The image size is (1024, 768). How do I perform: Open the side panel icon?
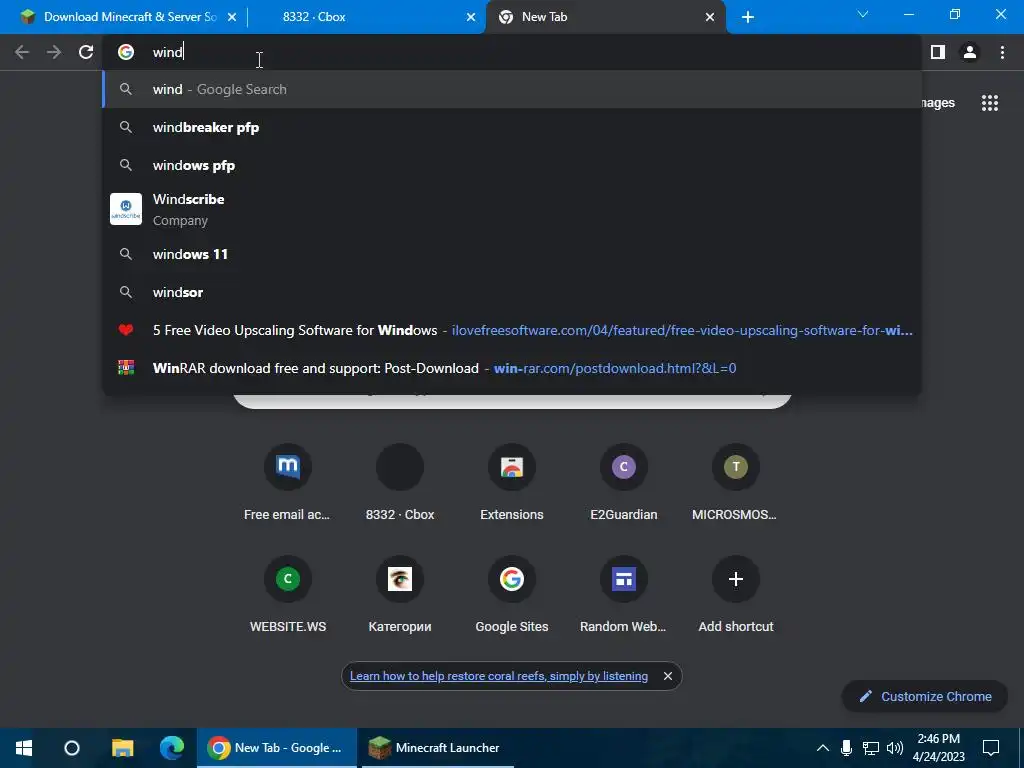click(x=938, y=52)
